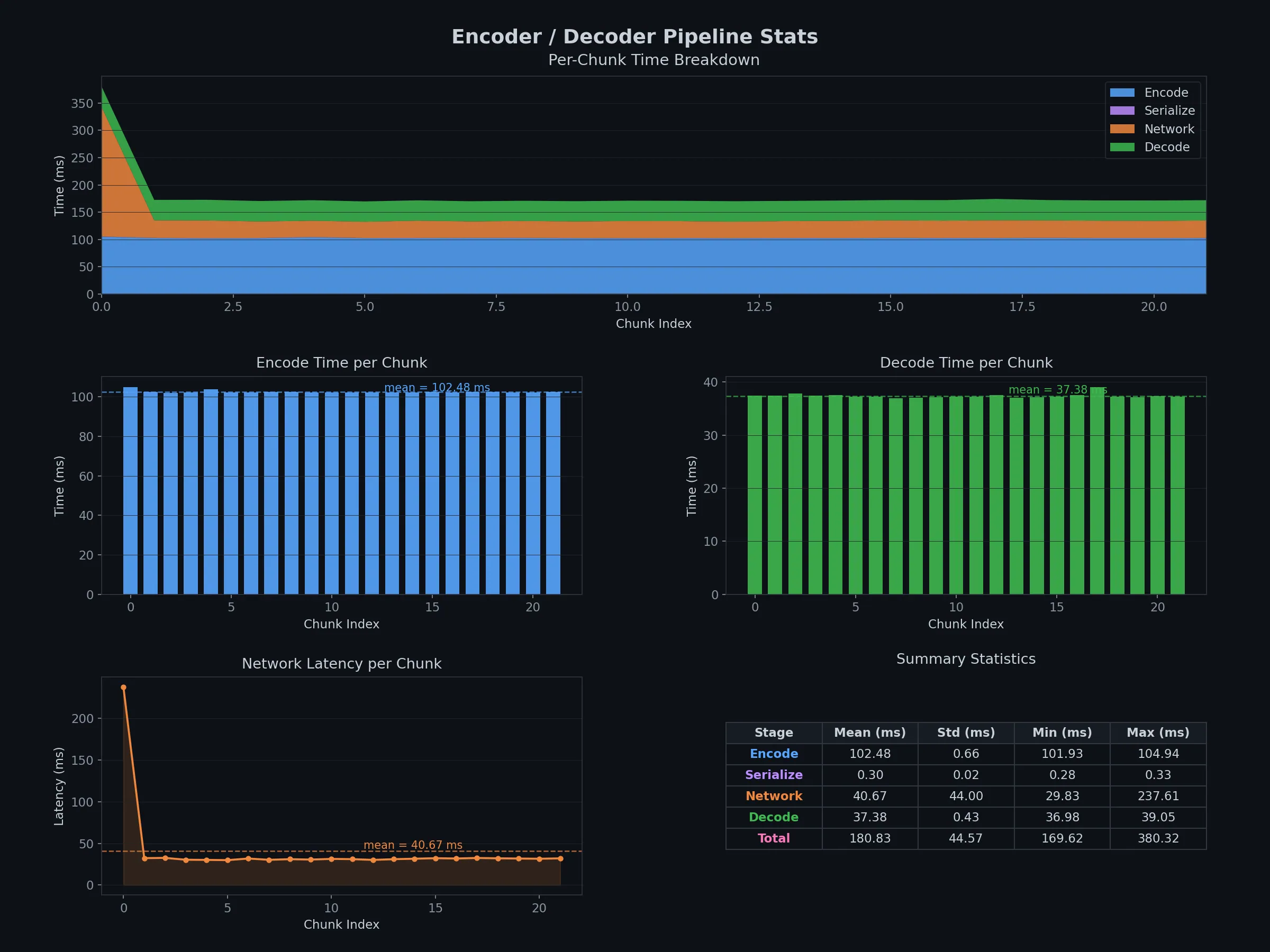This screenshot has height=952, width=1270.
Task: Click the 'Mean (ms)' column header
Action: coord(870,733)
